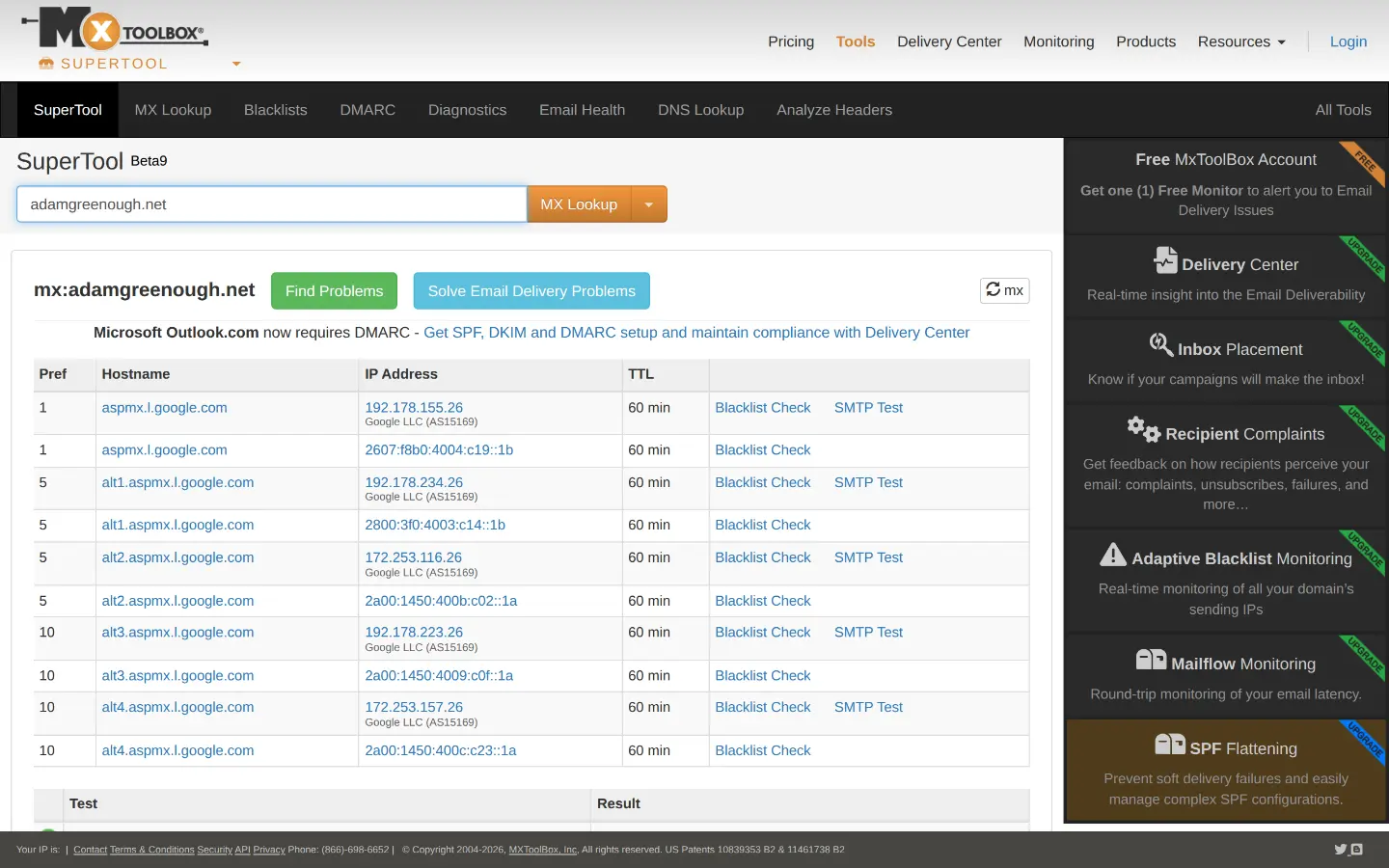This screenshot has height=868, width=1389.
Task: Click the Find Problems button
Action: click(334, 291)
